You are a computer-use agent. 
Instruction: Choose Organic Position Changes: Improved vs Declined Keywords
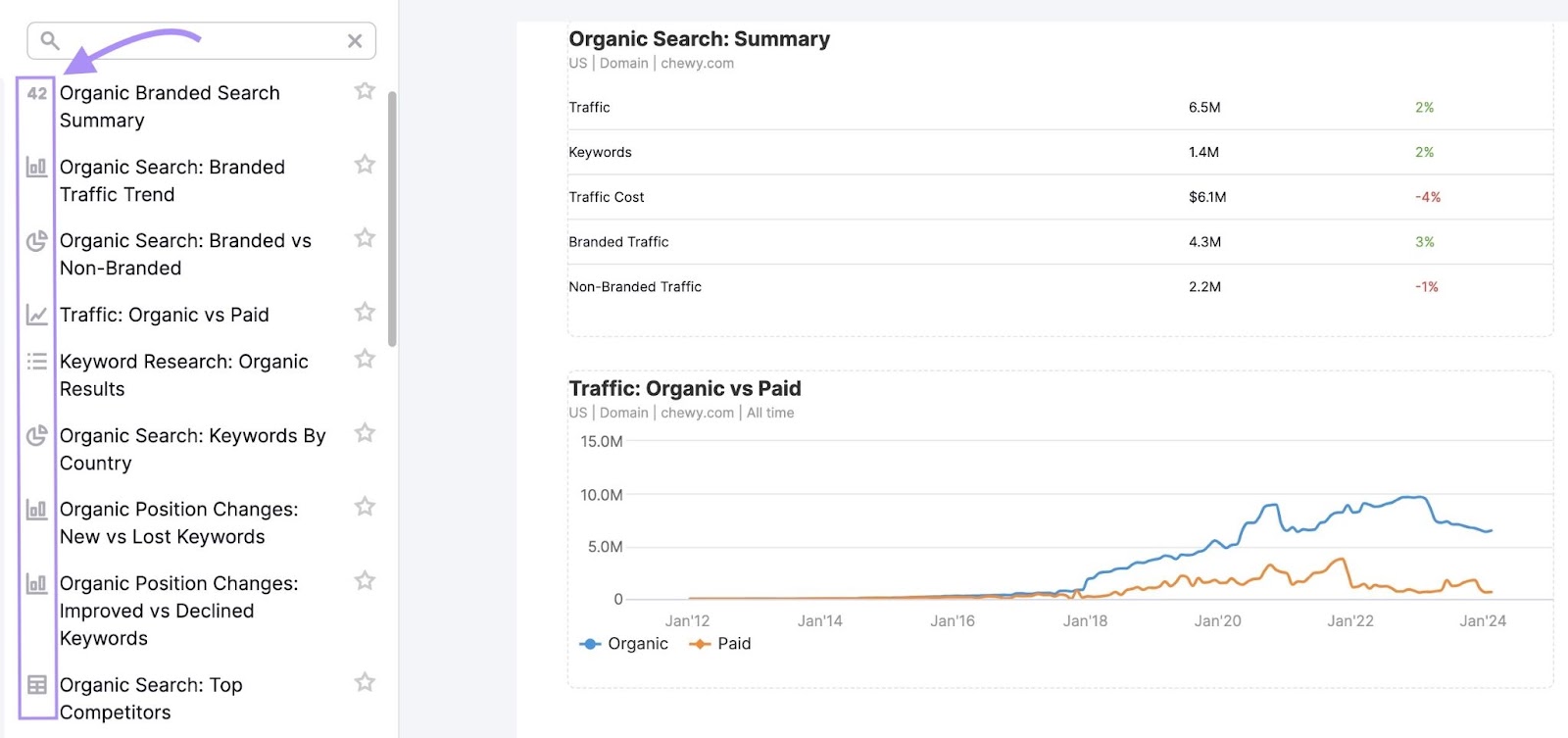click(x=178, y=611)
